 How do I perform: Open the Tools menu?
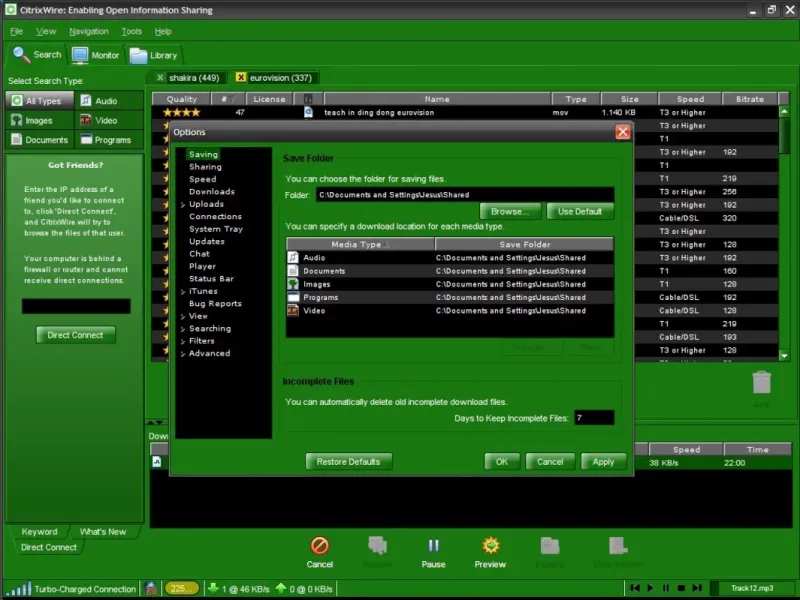(x=132, y=32)
